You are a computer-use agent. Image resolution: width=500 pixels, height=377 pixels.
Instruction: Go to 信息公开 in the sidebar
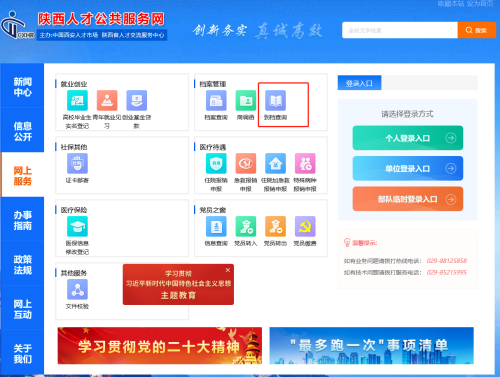[22, 131]
